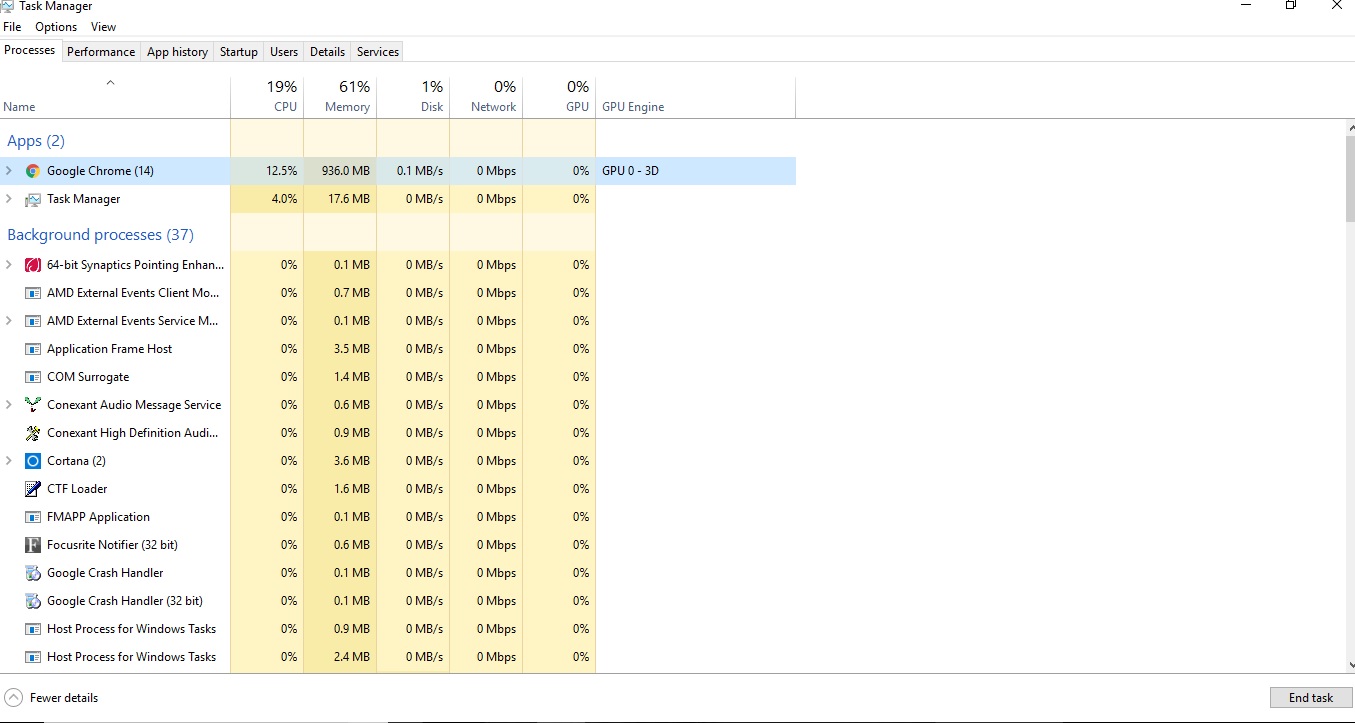Viewport: 1355px width, 723px height.
Task: Collapse view using the Fewer details arrow icon
Action: (x=13, y=698)
